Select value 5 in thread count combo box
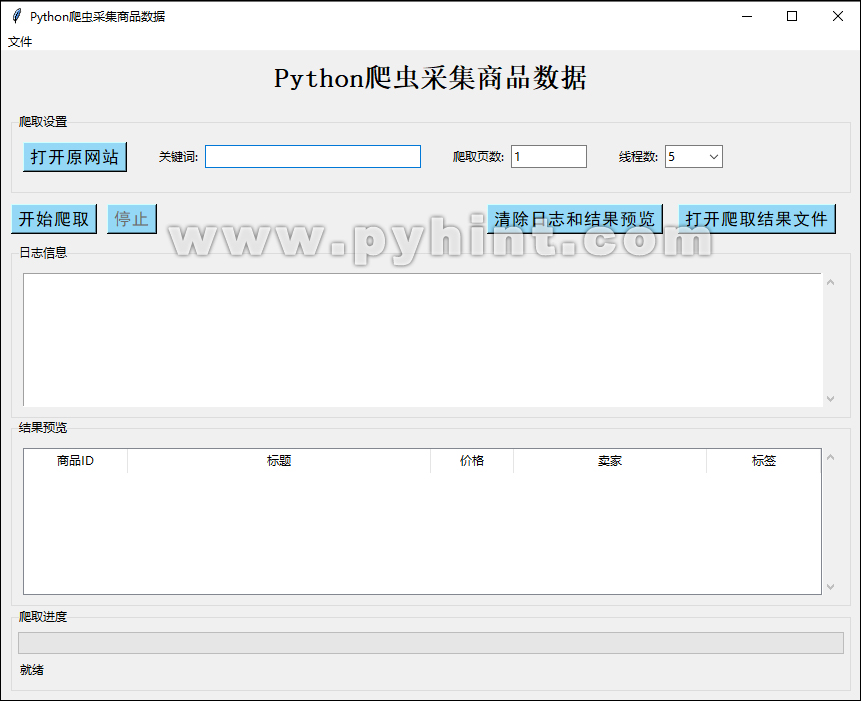 click(685, 156)
